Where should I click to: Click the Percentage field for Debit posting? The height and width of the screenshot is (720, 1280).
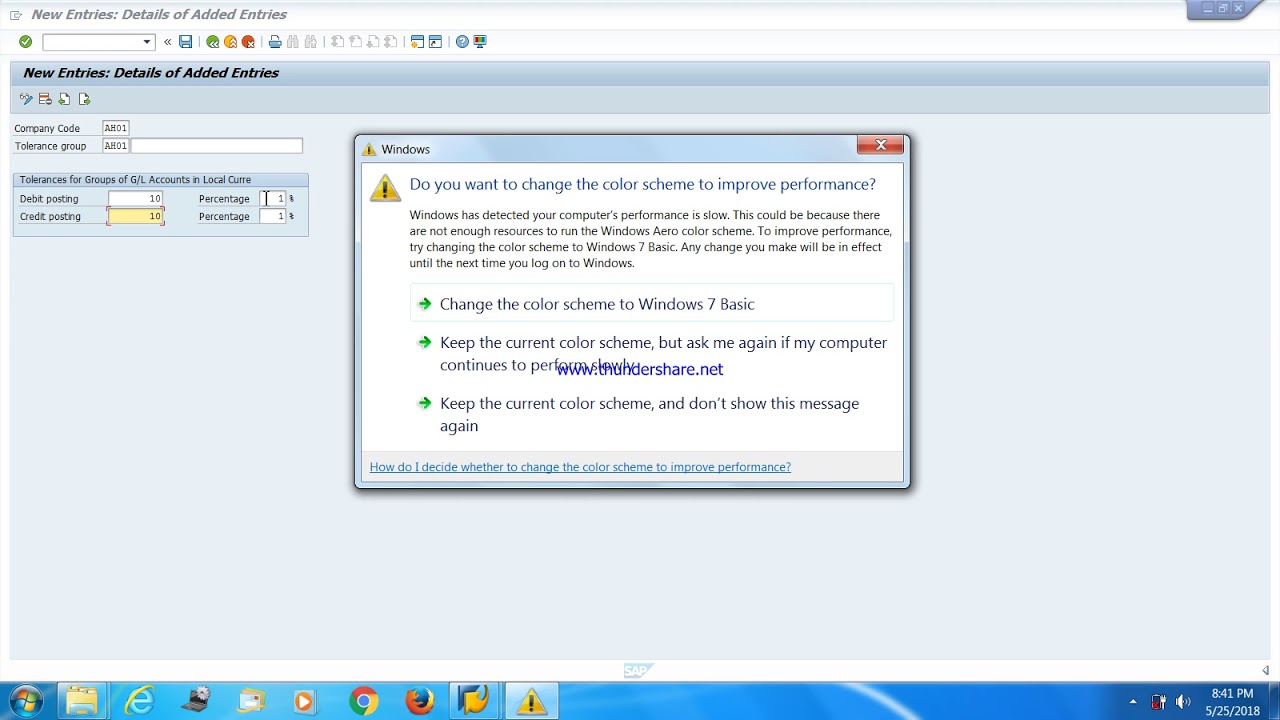coord(273,199)
